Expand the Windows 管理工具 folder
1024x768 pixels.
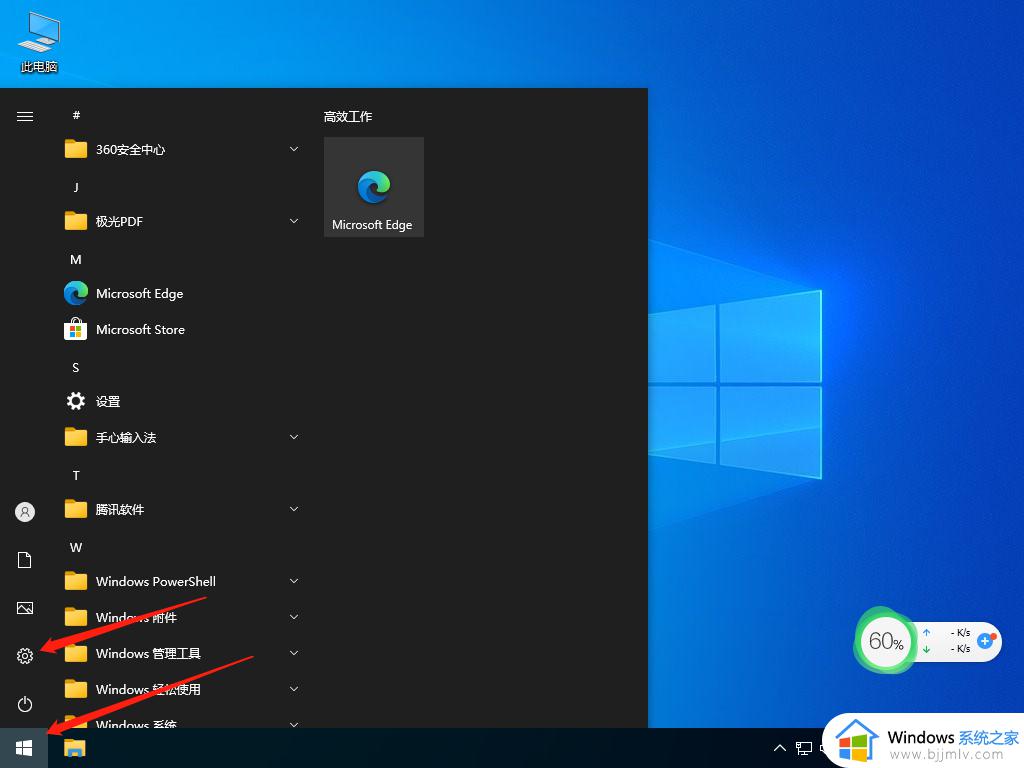(x=180, y=652)
